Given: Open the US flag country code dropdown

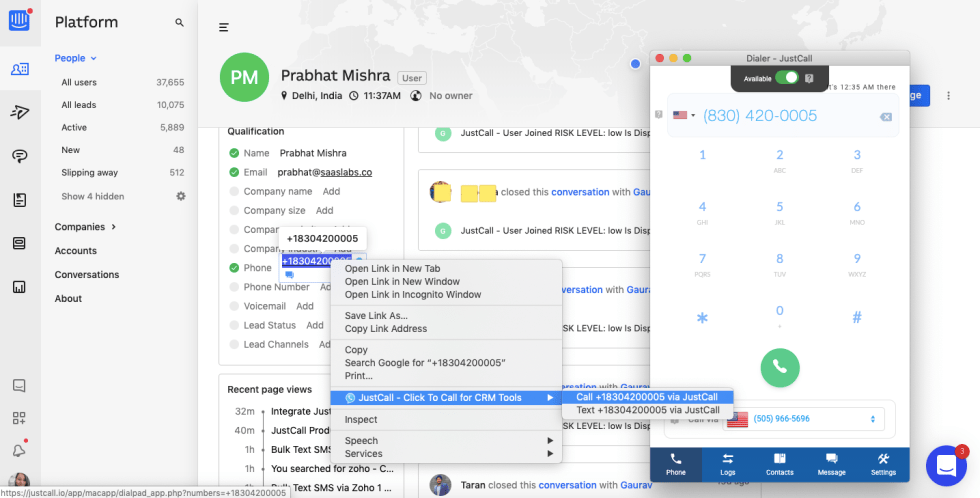Looking at the screenshot, I should pos(684,115).
